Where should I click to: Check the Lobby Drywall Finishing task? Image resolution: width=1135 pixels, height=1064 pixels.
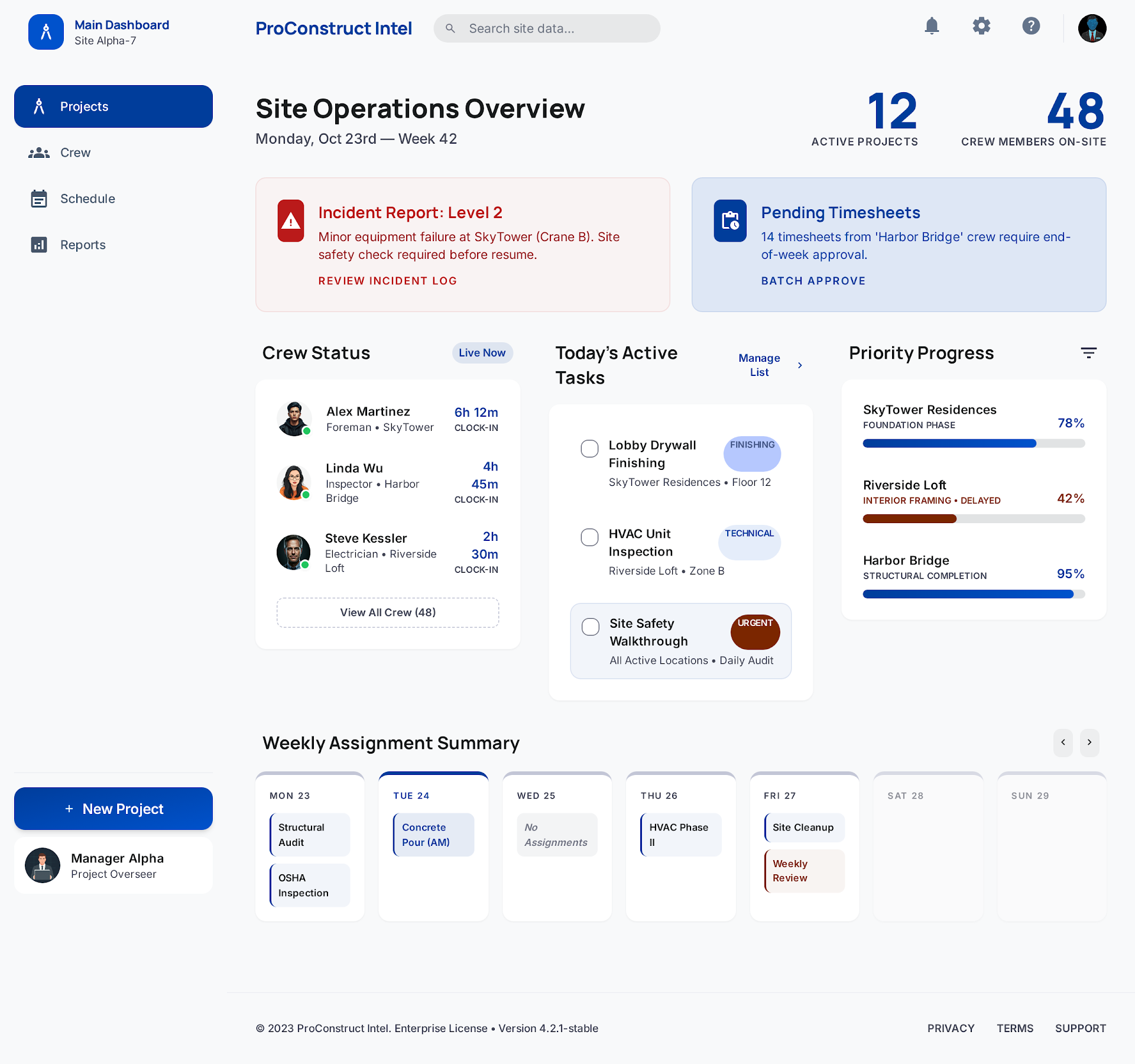[589, 449]
